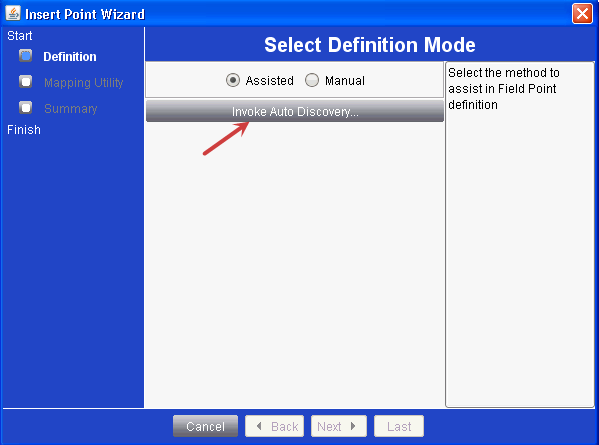This screenshot has width=599, height=445.
Task: Cancel the wizard
Action: [x=206, y=426]
